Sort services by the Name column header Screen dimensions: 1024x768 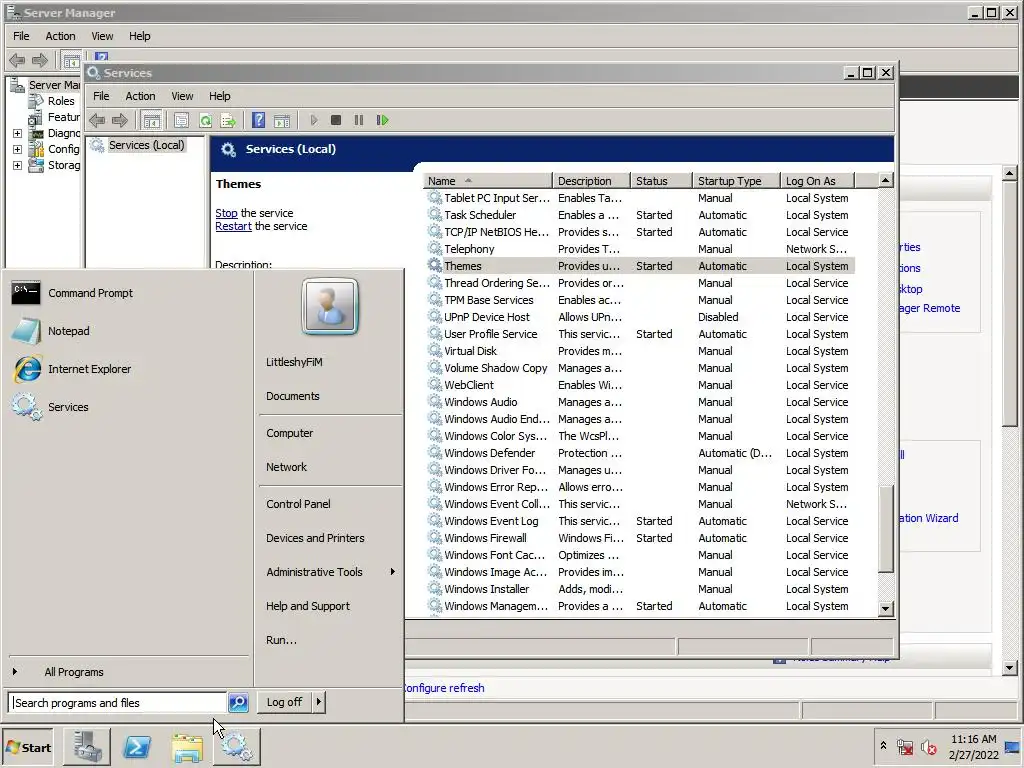[487, 181]
